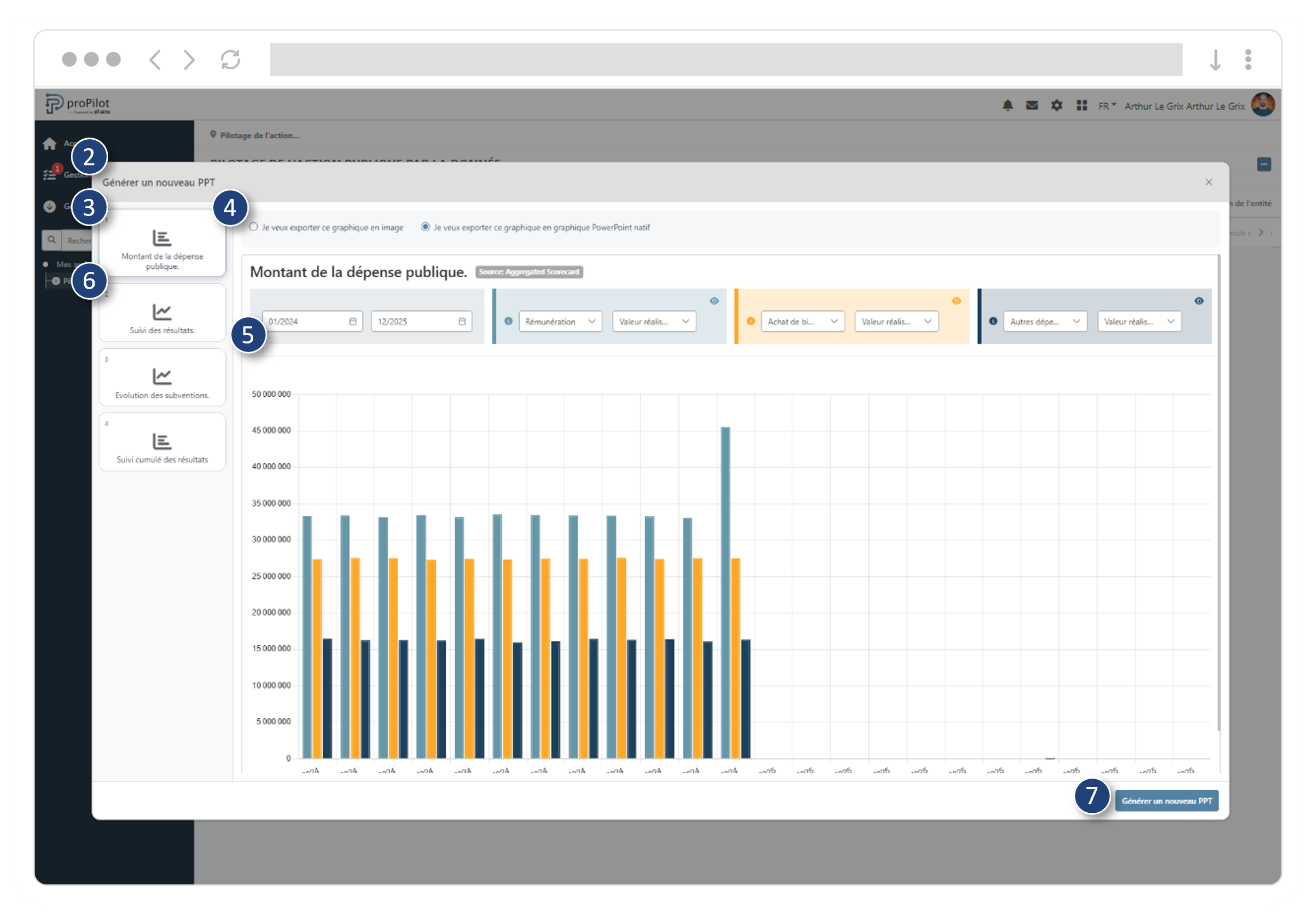This screenshot has width=1316, height=921.
Task: Click the 01/2024 start date field
Action: (312, 322)
